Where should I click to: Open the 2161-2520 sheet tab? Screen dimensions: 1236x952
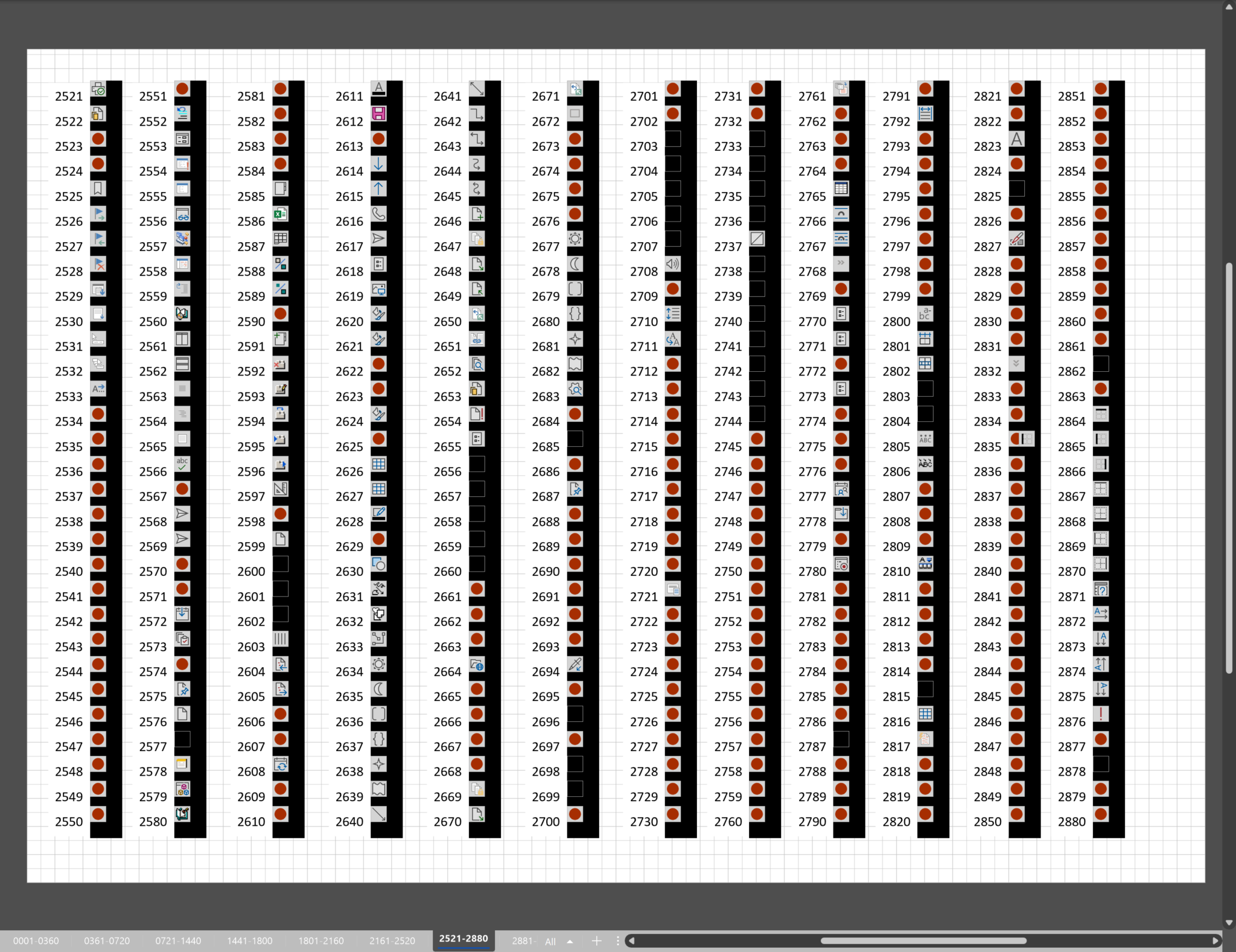[392, 941]
